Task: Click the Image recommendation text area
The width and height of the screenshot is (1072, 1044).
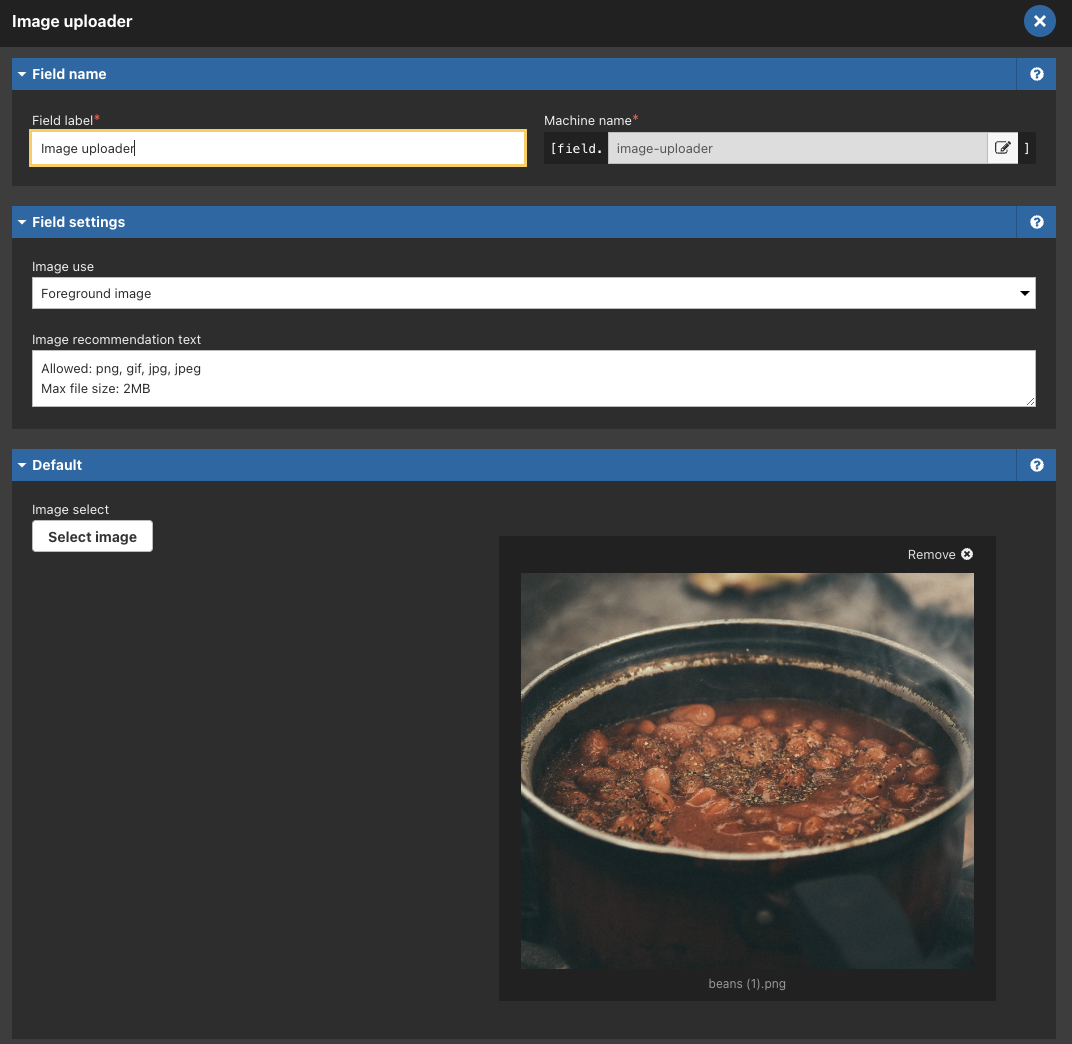Action: 533,379
